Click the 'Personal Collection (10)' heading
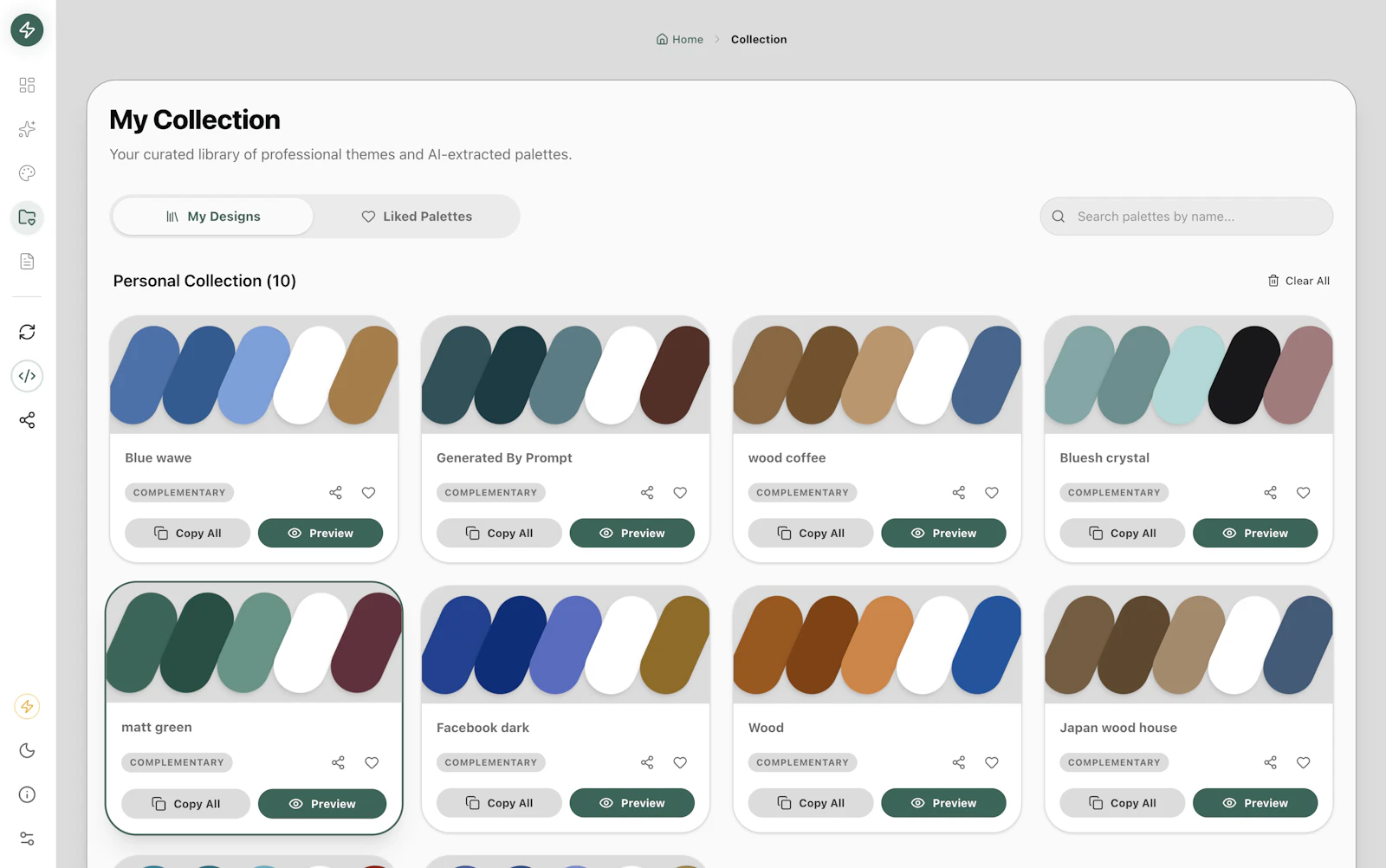This screenshot has height=868, width=1386. (204, 281)
